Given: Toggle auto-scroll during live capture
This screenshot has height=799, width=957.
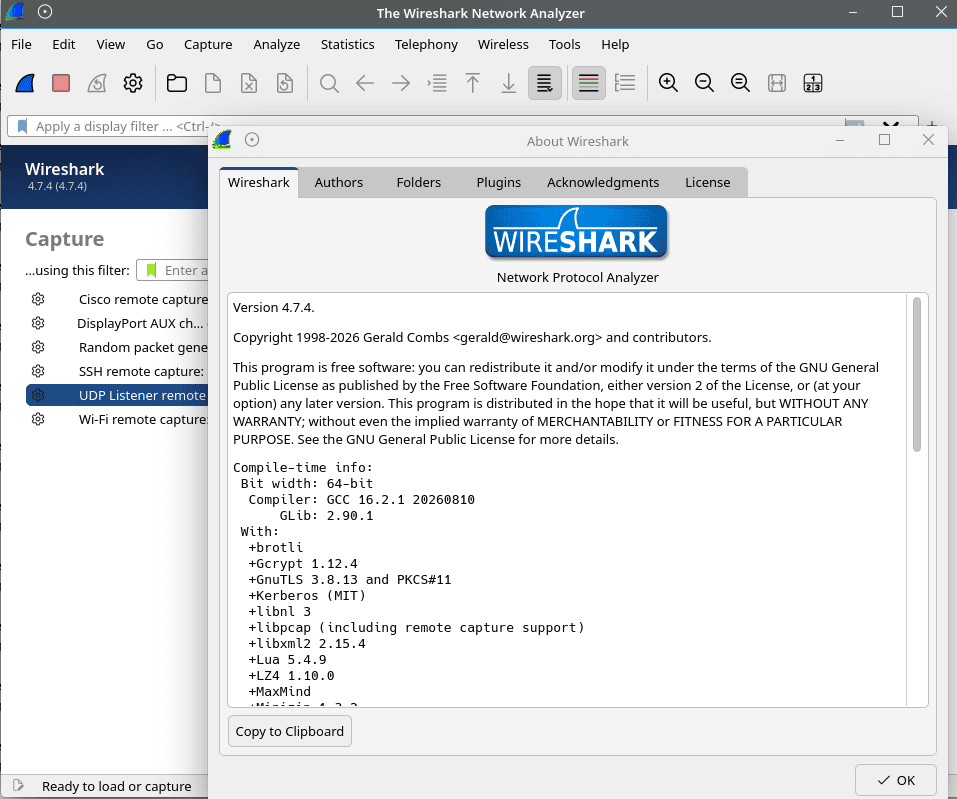Looking at the screenshot, I should pos(544,83).
